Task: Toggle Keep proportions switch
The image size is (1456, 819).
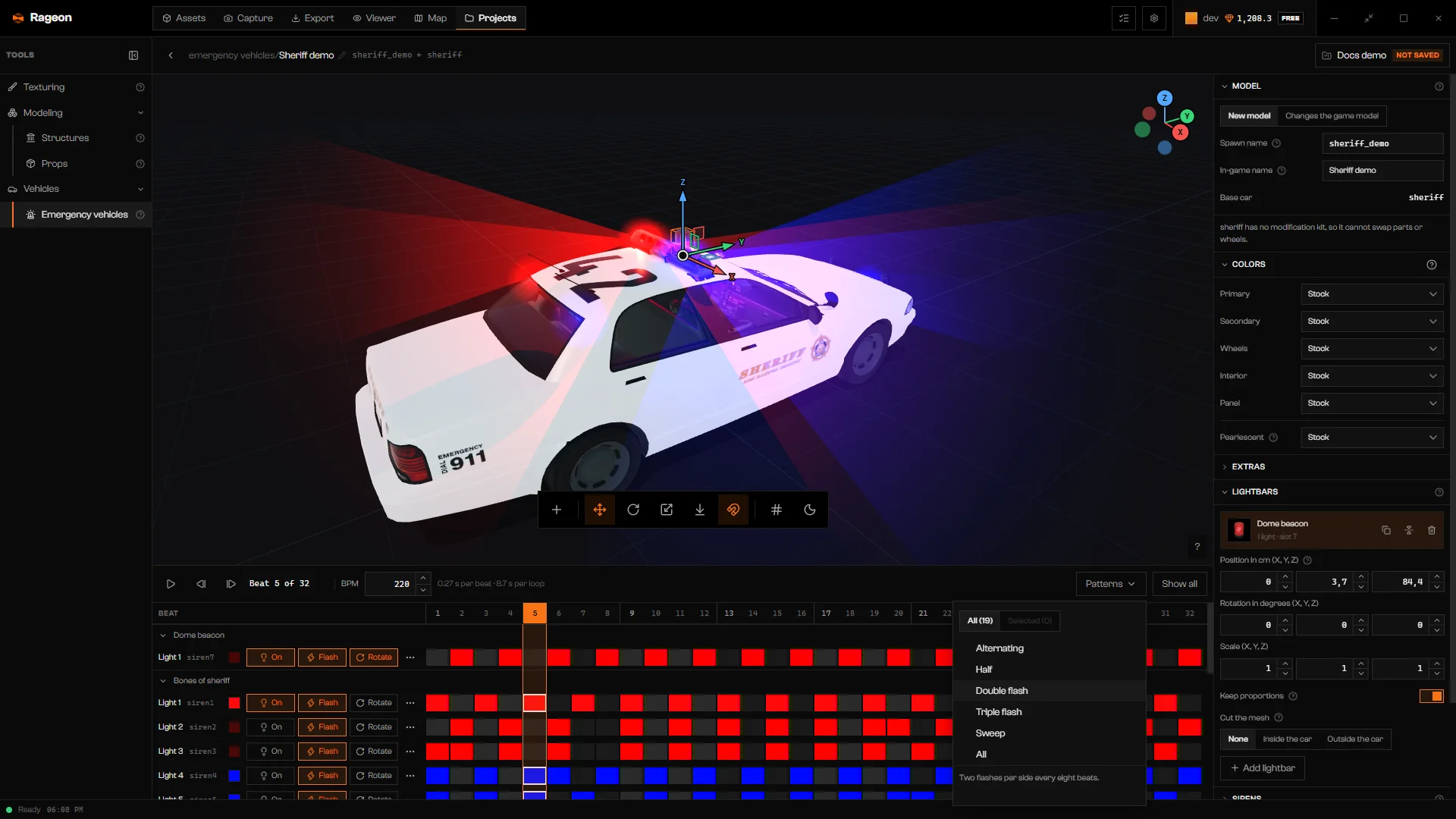Action: coord(1432,696)
